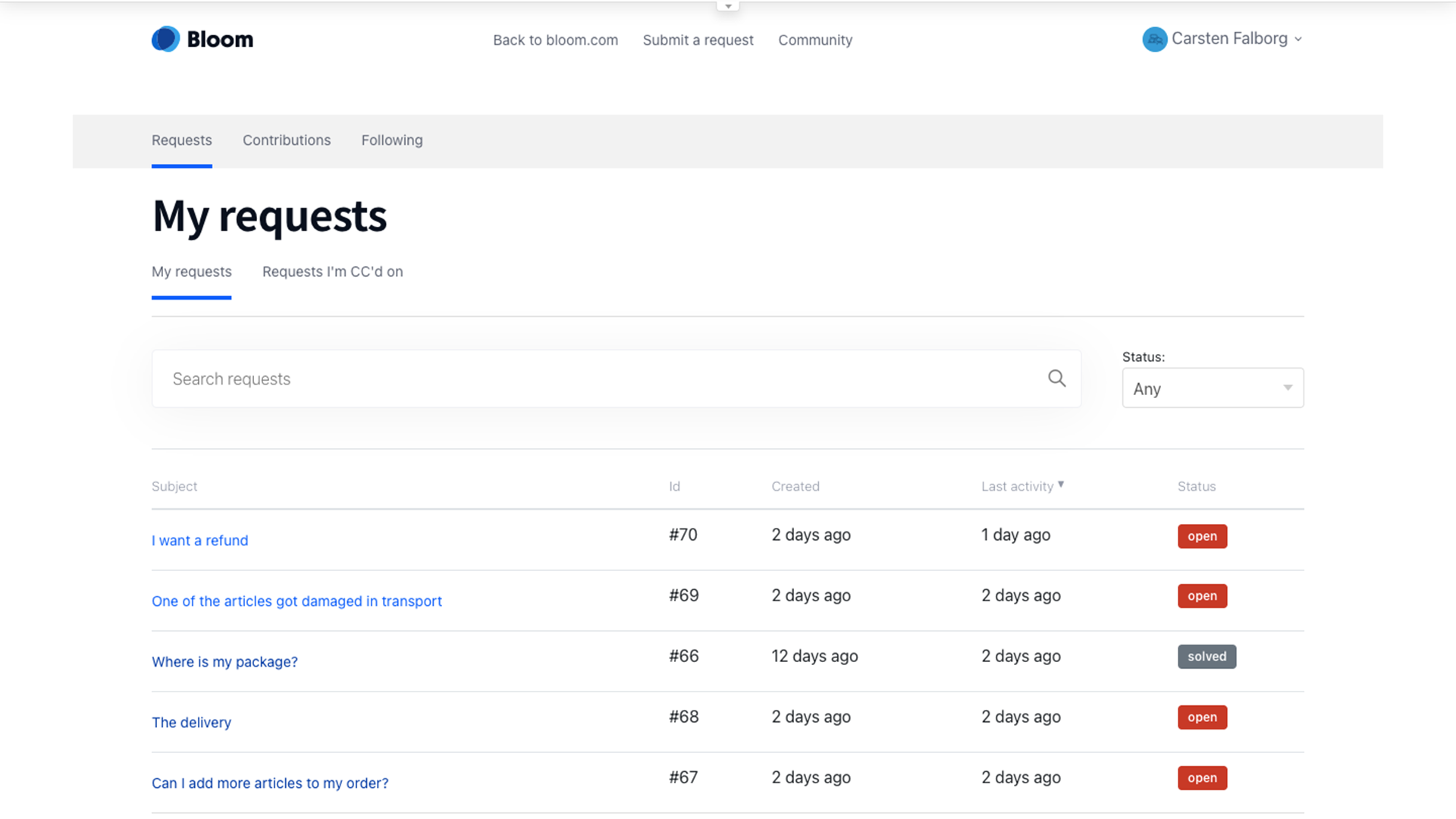The width and height of the screenshot is (1456, 819).
Task: Switch to the Following tab
Action: click(x=392, y=140)
